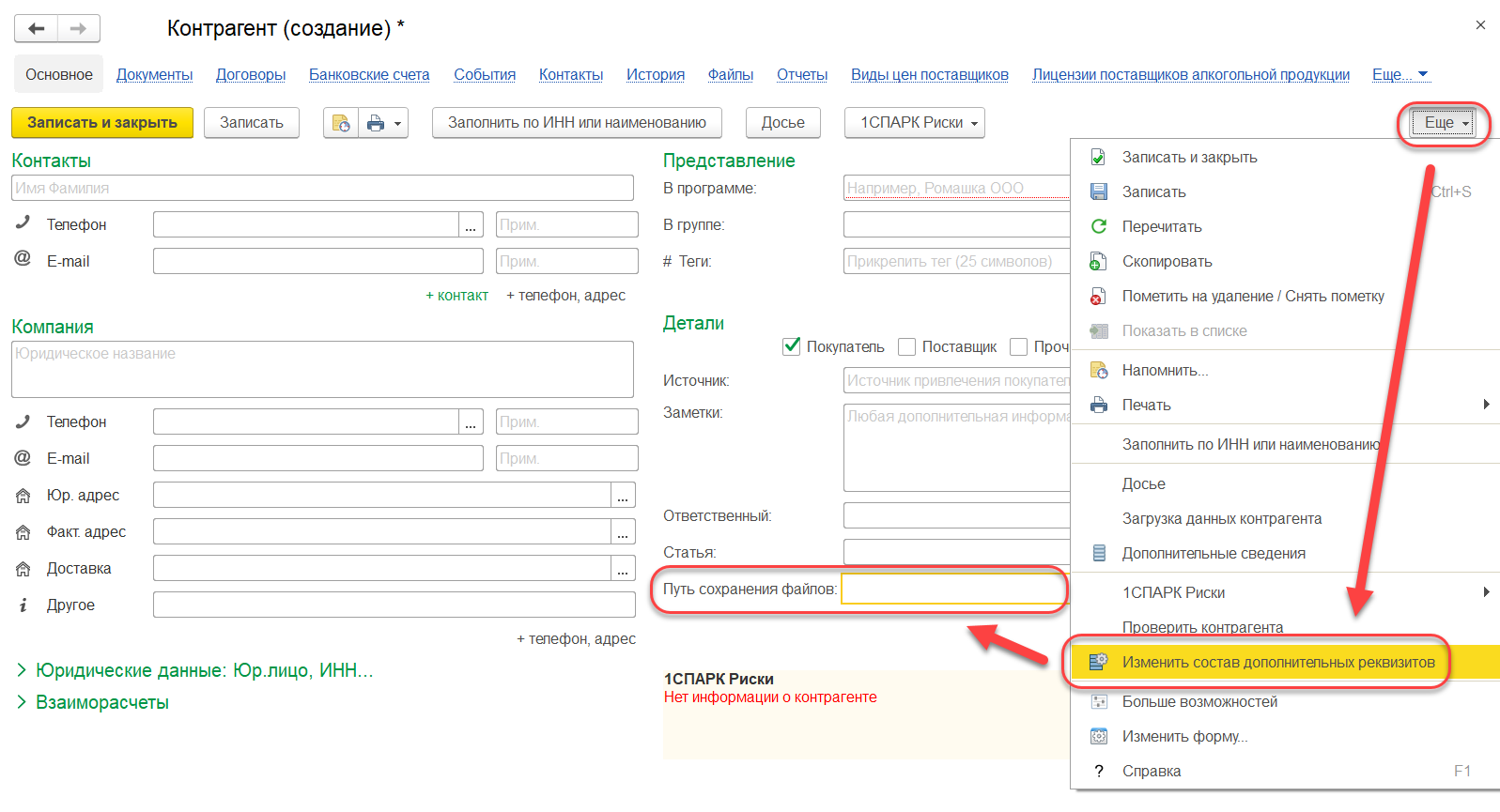Click the Скопировать copy icon in menu

tap(1098, 261)
